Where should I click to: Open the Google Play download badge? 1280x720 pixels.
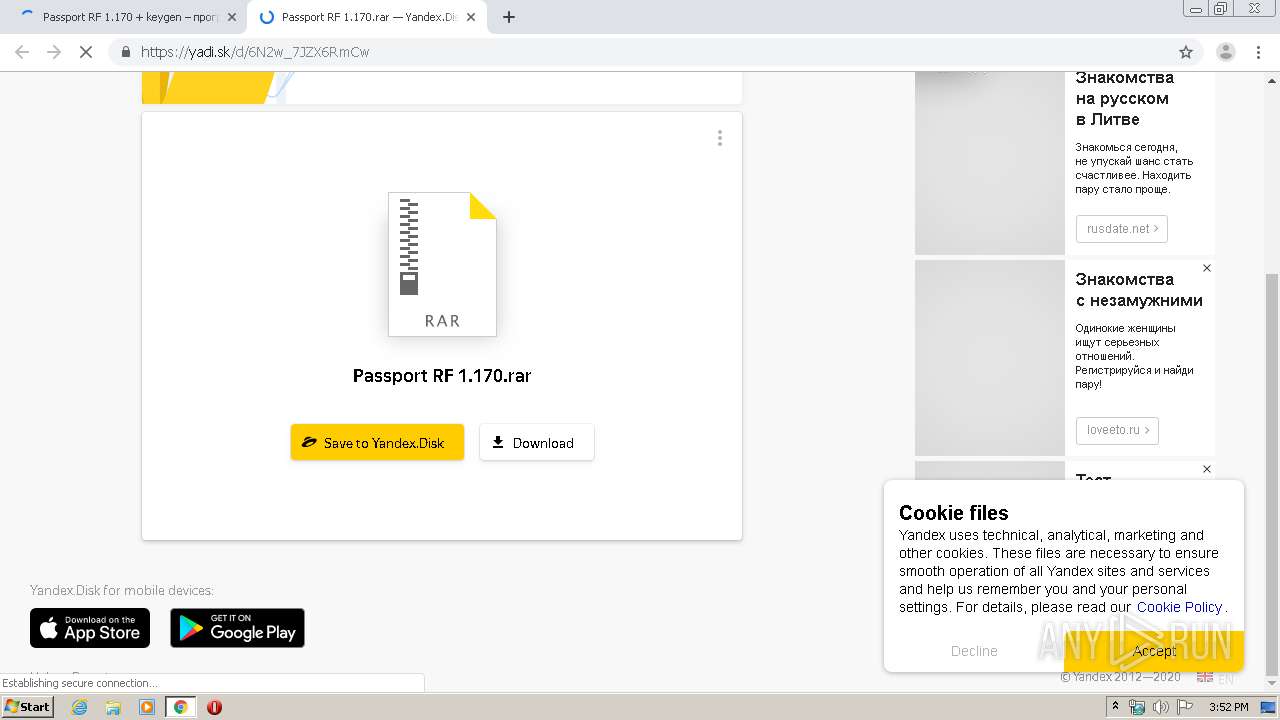(x=237, y=628)
